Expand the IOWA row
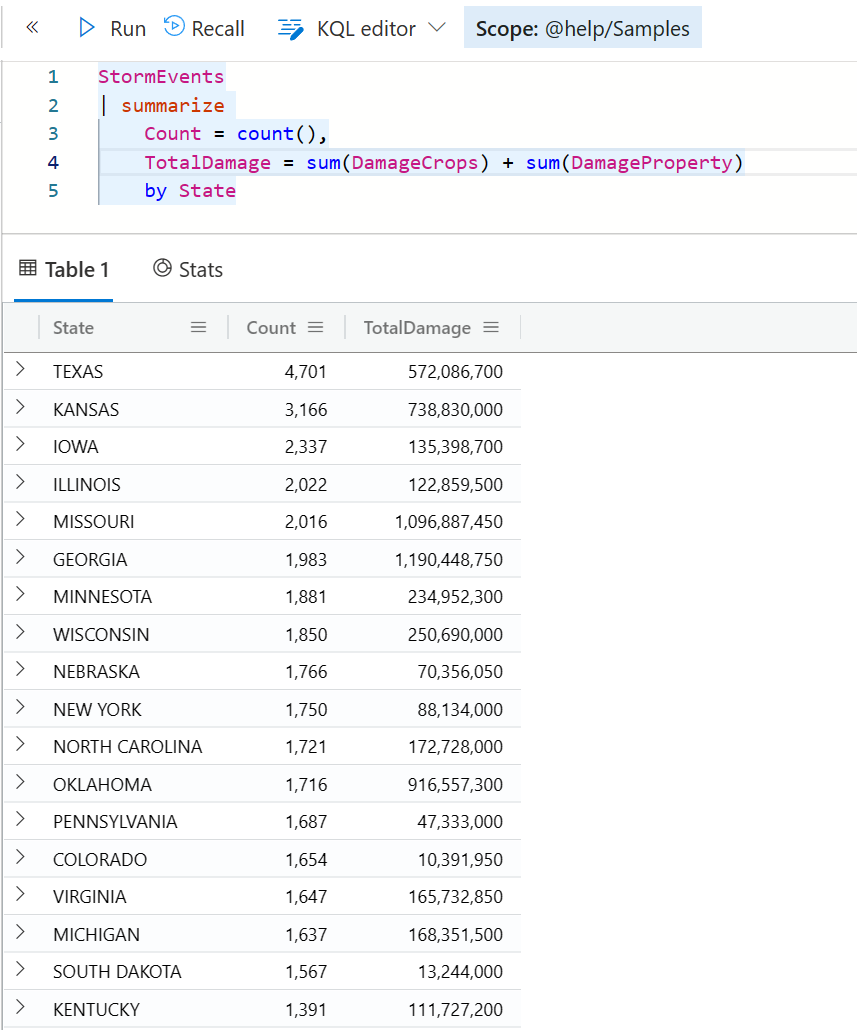The width and height of the screenshot is (857, 1030). (x=20, y=444)
